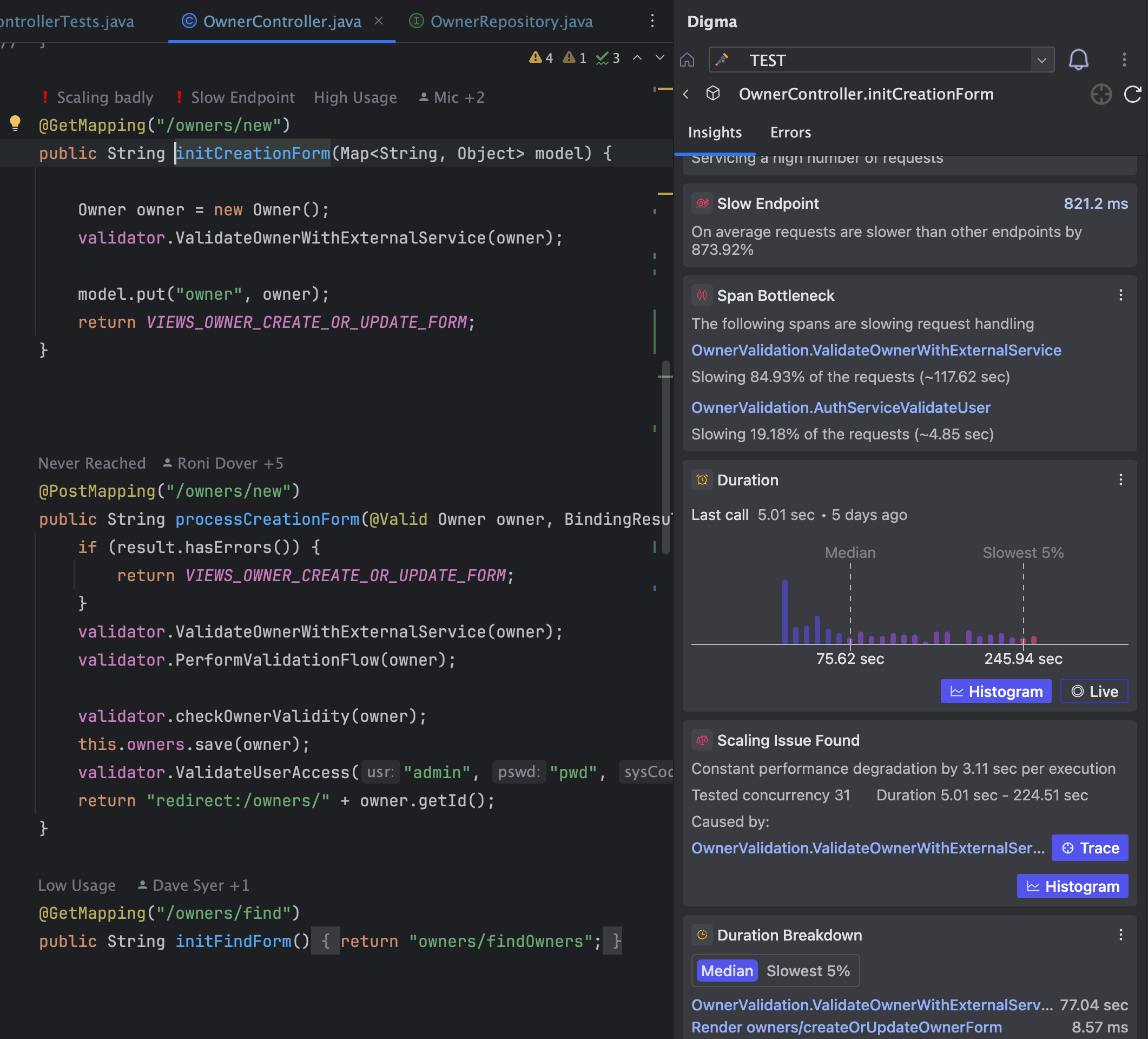Click the Slow Endpoint code lens
Screen dimensions: 1148x1039
pos(236,97)
